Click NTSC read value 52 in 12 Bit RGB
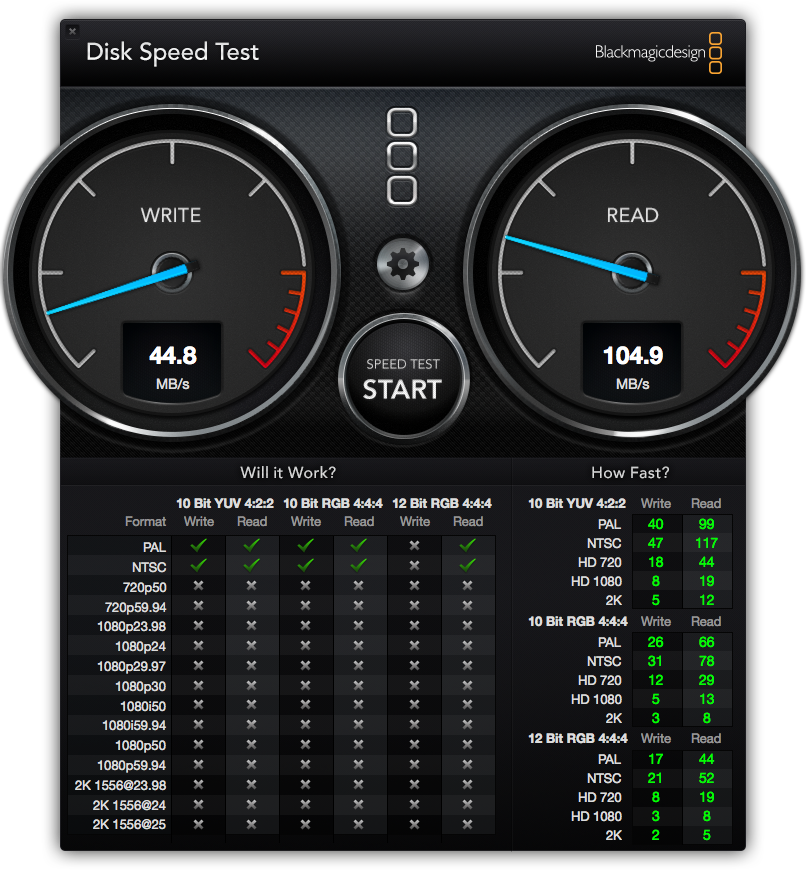 [x=706, y=778]
